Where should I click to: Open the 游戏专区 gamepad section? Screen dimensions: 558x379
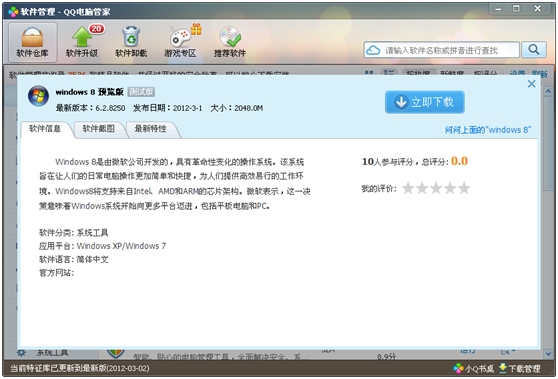pos(180,42)
